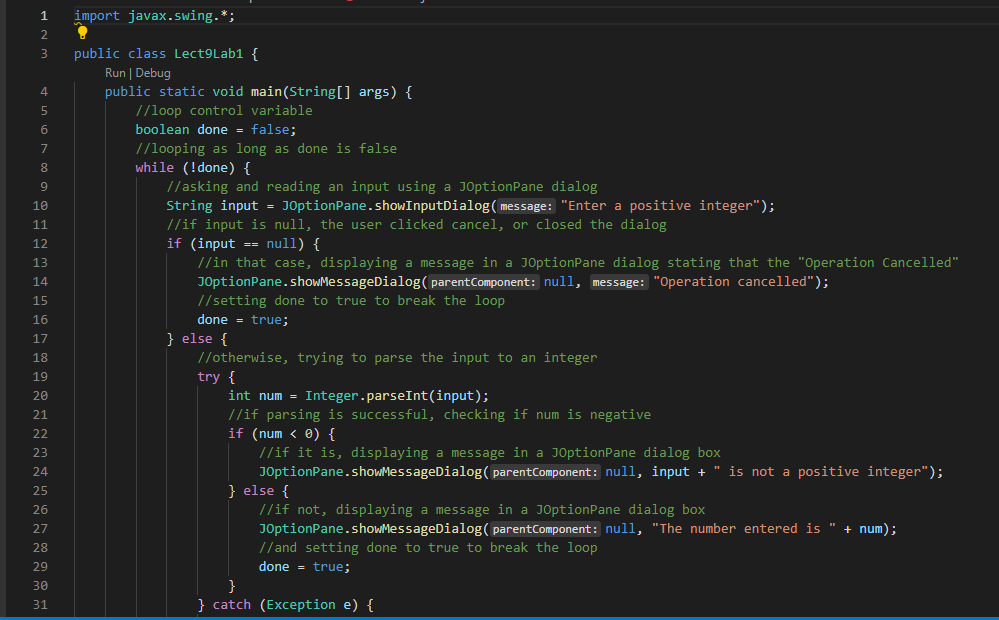The width and height of the screenshot is (999, 620).
Task: Click the yellow lightbulb quick fix icon
Action: point(81,33)
